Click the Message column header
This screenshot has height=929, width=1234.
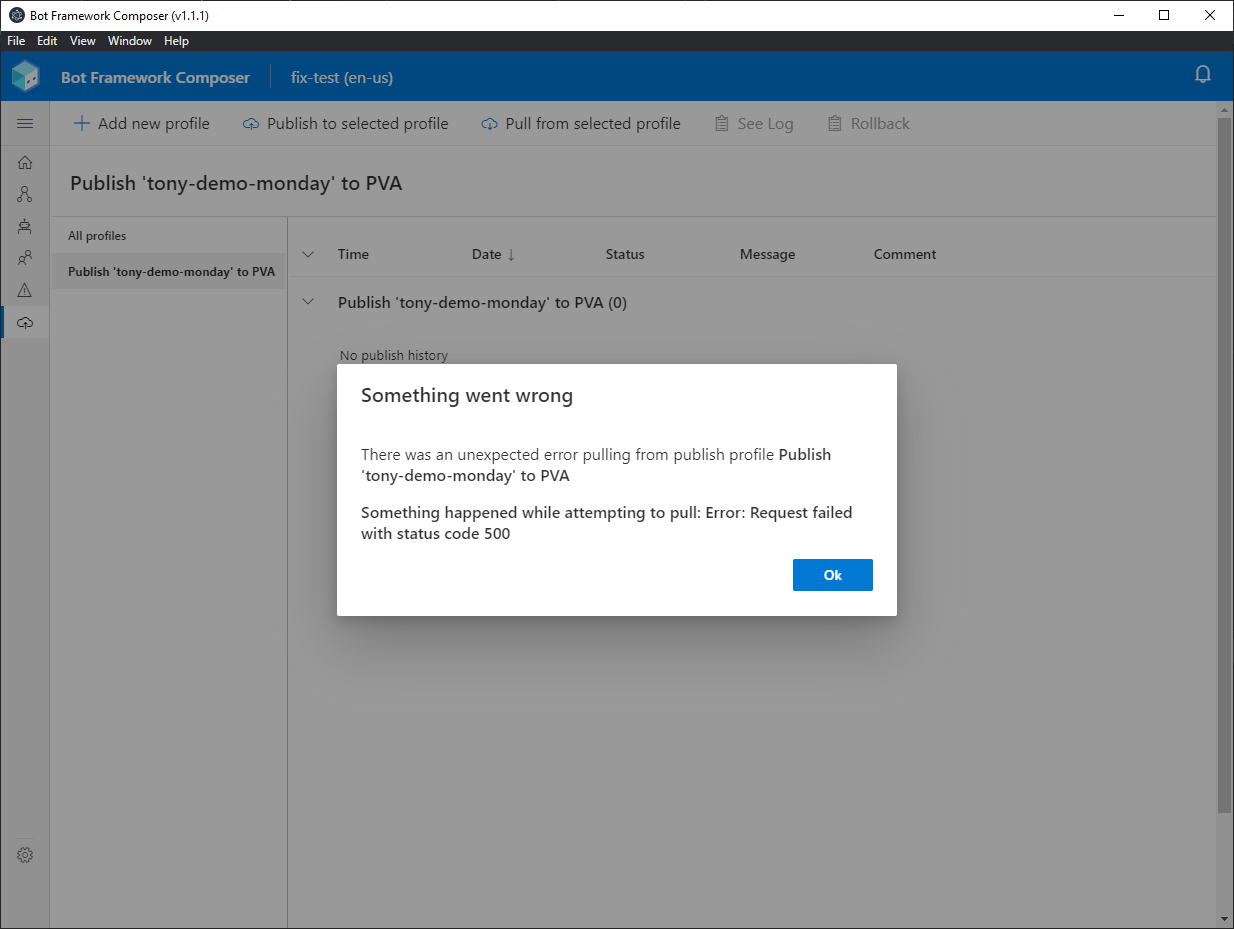pyautogui.click(x=767, y=254)
